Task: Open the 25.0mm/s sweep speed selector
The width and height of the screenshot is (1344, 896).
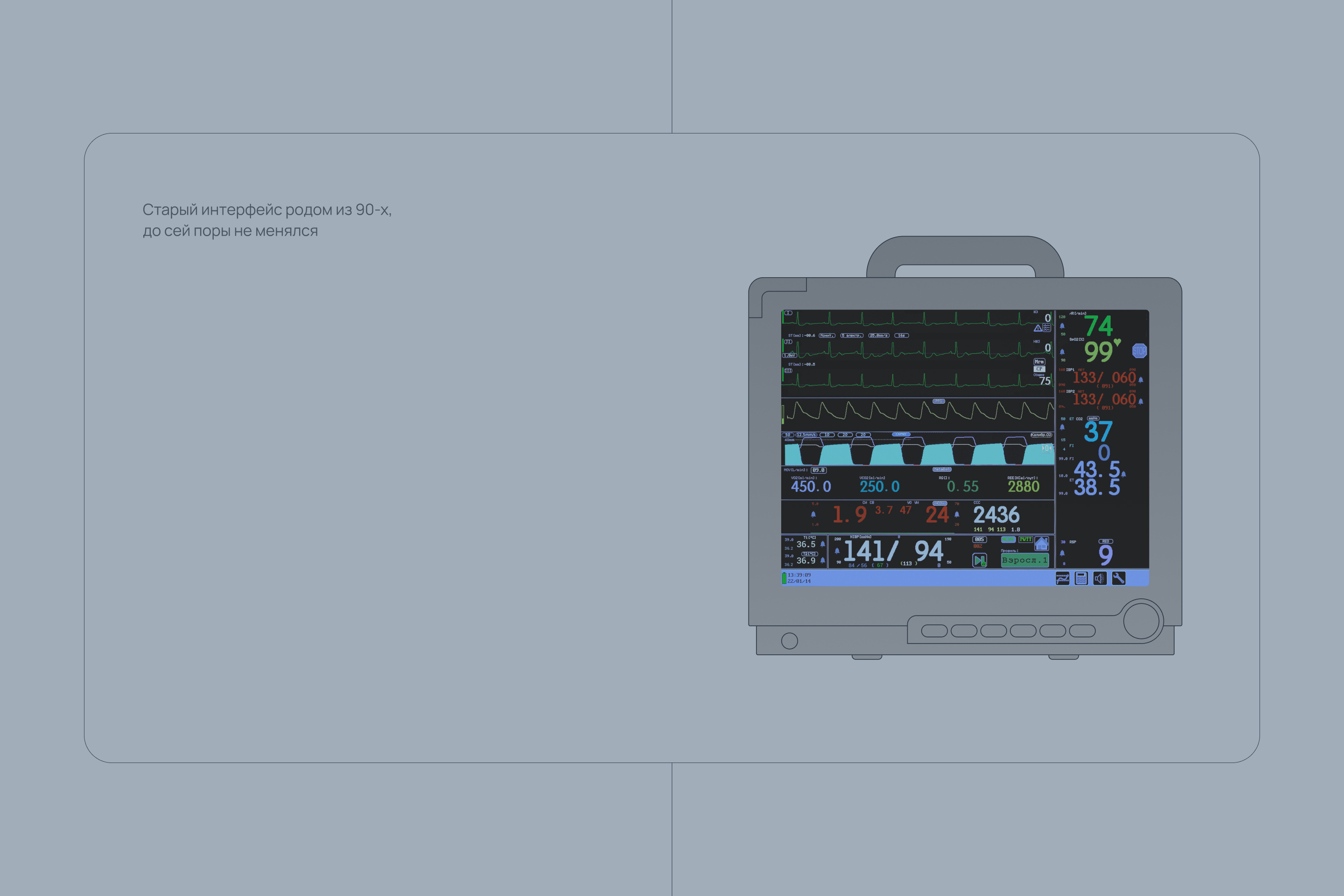Action: [878, 336]
